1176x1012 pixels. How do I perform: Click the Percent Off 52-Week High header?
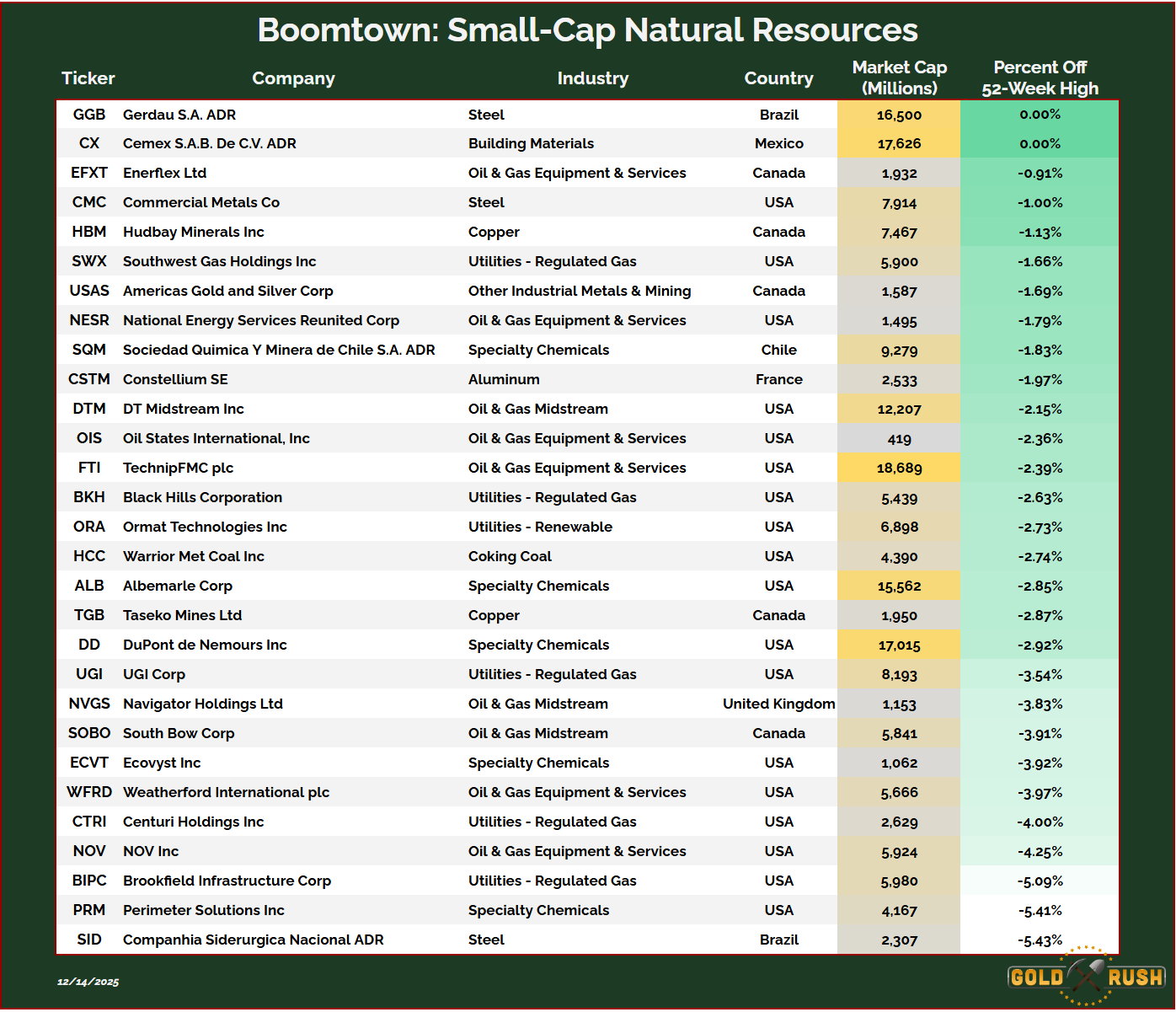pos(1040,78)
